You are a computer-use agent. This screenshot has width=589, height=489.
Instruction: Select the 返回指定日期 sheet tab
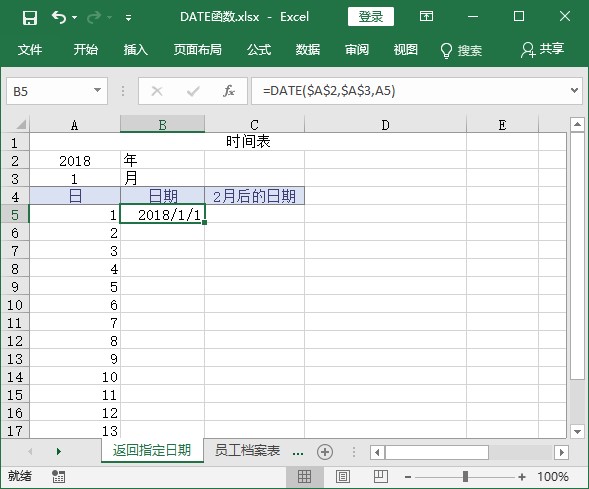click(x=152, y=450)
